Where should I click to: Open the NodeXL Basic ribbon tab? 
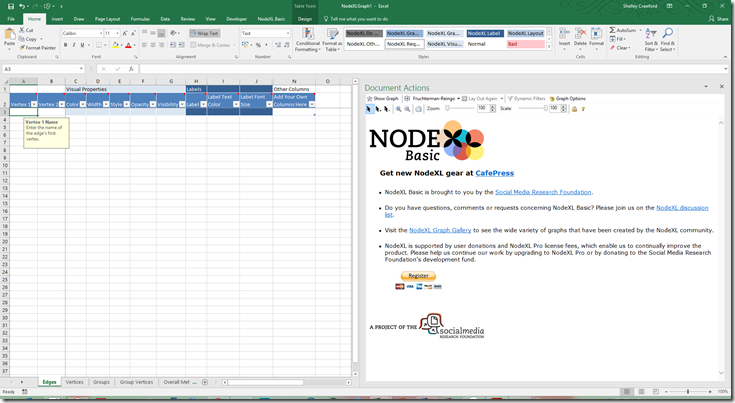pyautogui.click(x=271, y=19)
